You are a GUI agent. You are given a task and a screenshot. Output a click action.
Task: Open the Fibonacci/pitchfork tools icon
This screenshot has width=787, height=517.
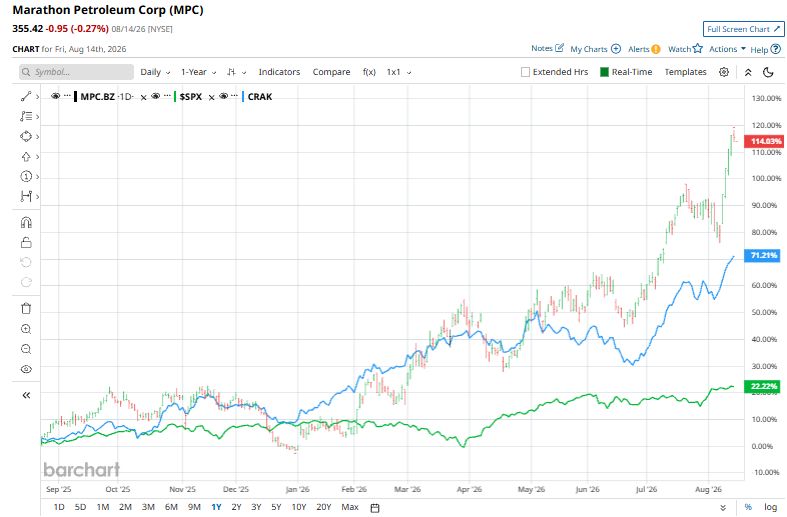pyautogui.click(x=26, y=116)
